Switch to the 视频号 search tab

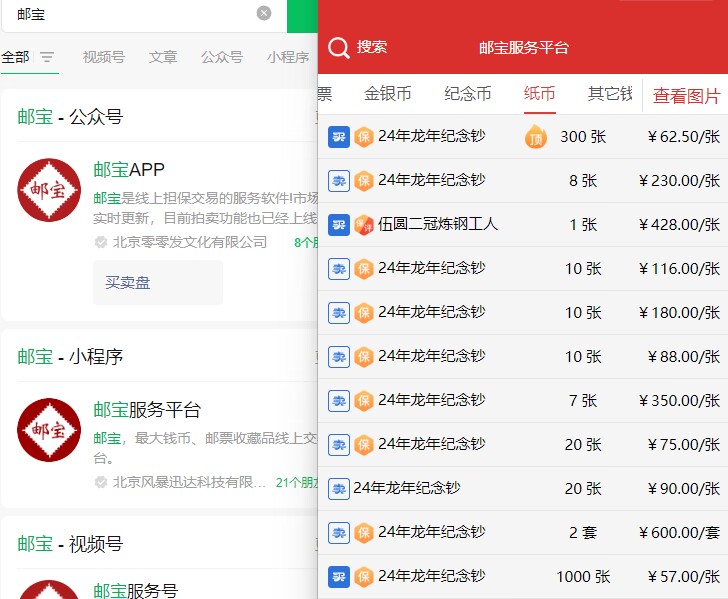pos(104,57)
